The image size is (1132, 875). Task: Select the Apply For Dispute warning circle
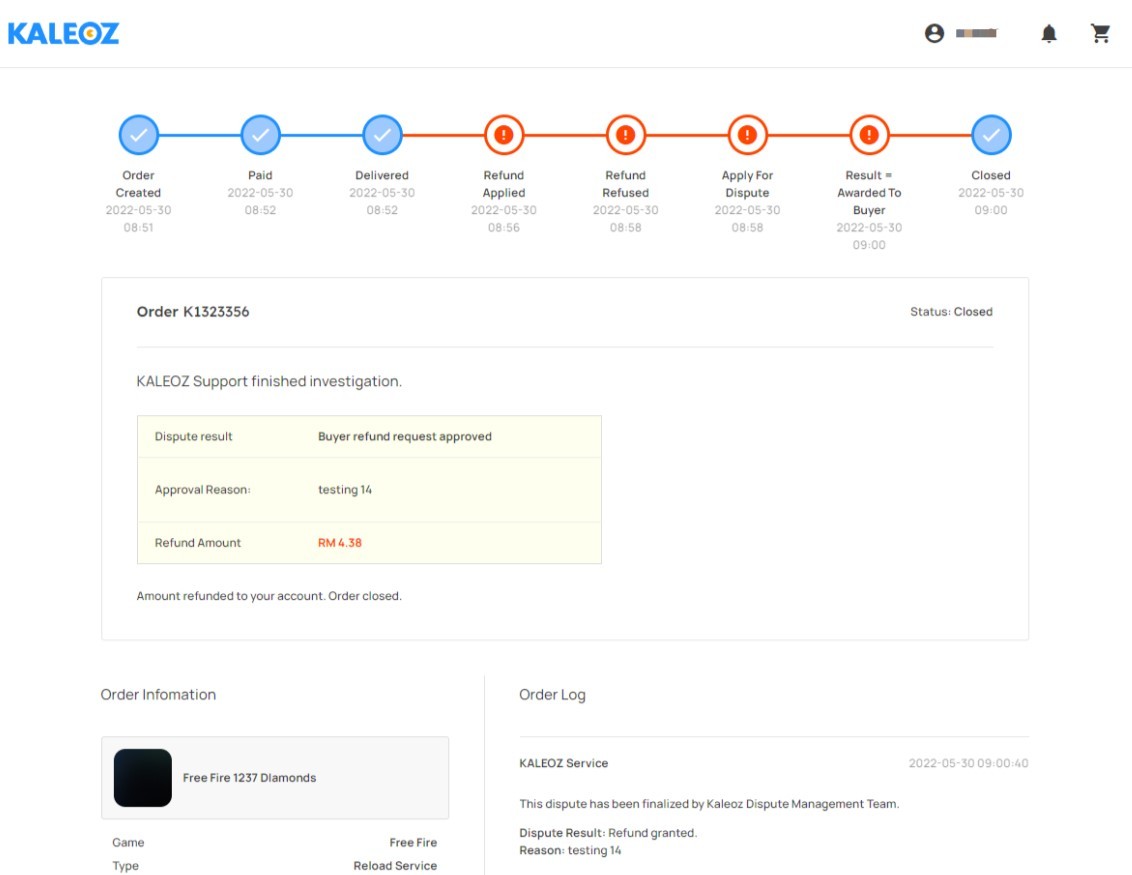(x=747, y=135)
